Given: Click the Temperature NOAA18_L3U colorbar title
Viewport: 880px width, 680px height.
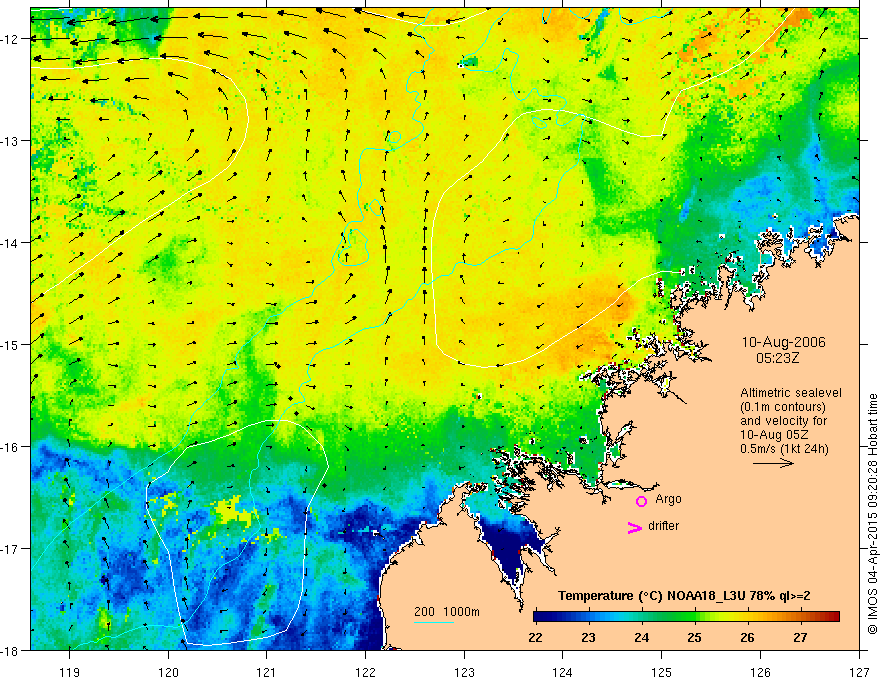Looking at the screenshot, I should point(684,596).
